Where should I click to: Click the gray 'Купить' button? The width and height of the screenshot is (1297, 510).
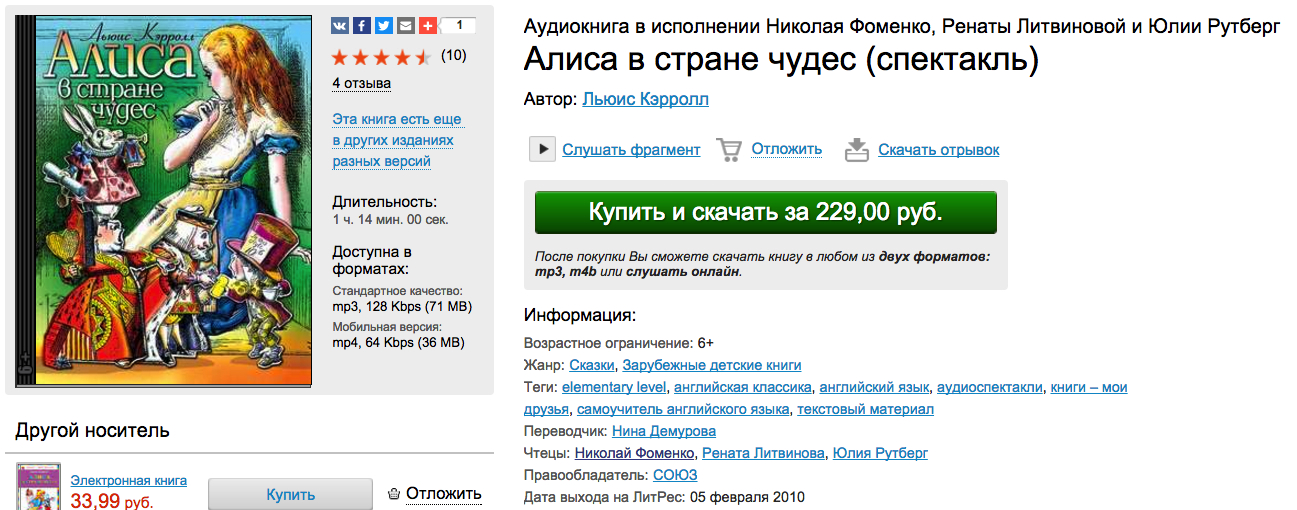[290, 494]
